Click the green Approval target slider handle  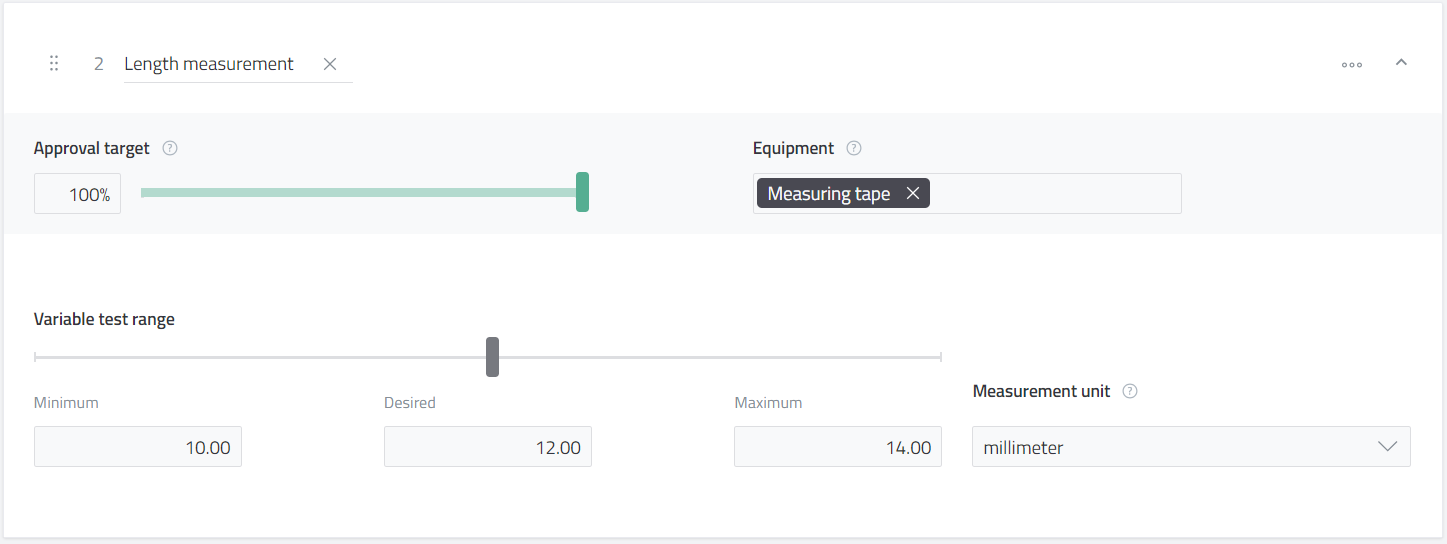point(582,192)
